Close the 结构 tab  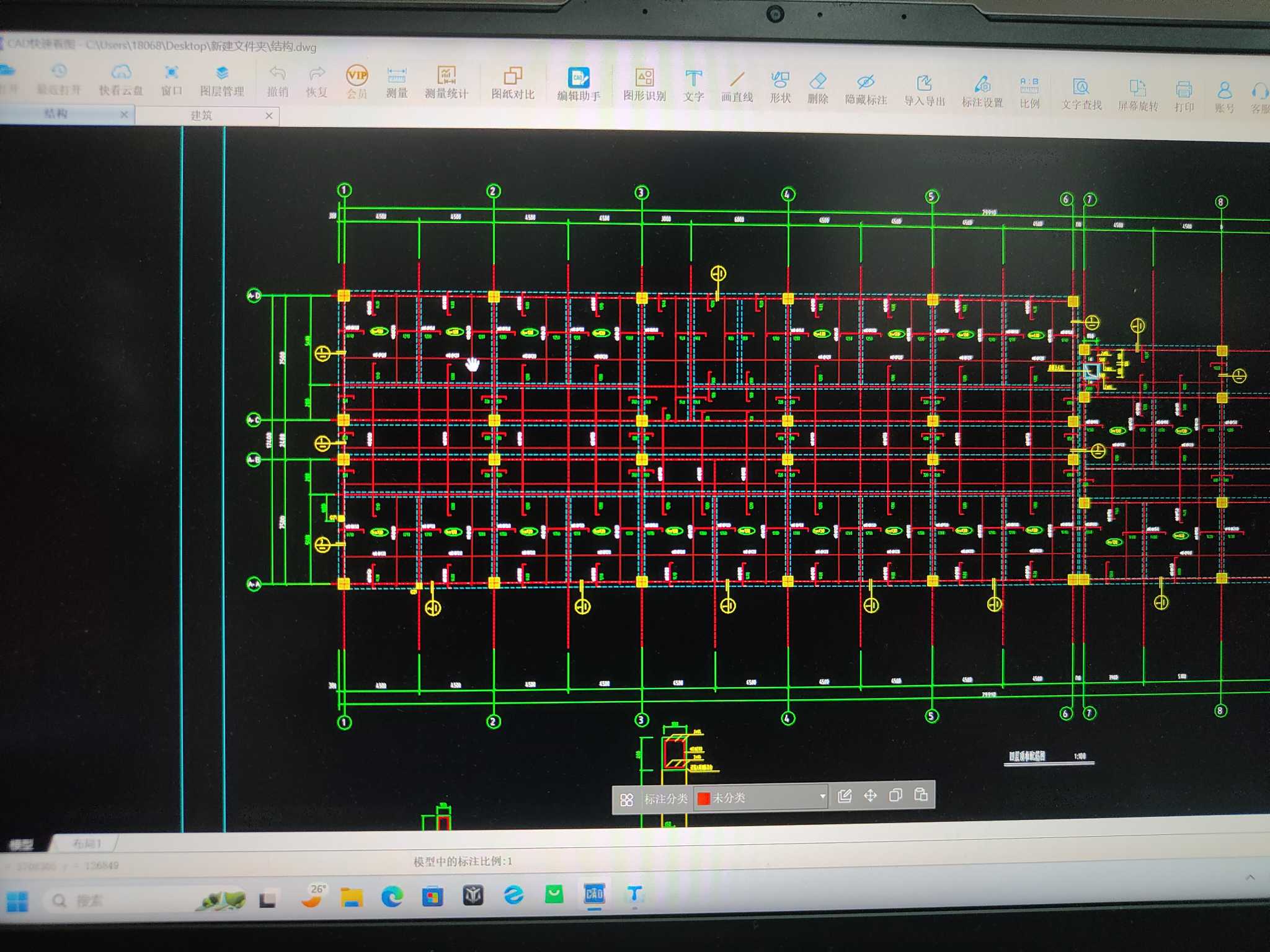124,114
